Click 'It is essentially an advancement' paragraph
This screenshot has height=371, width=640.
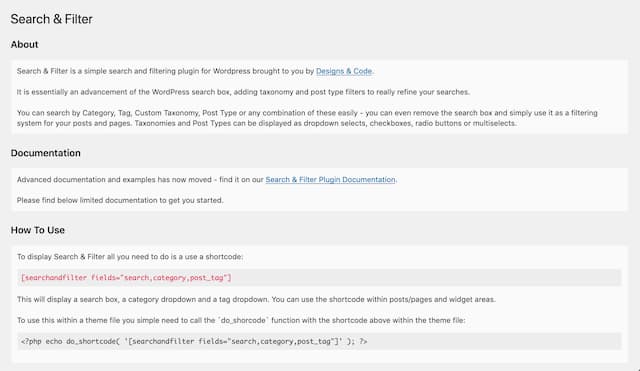[x=243, y=92]
